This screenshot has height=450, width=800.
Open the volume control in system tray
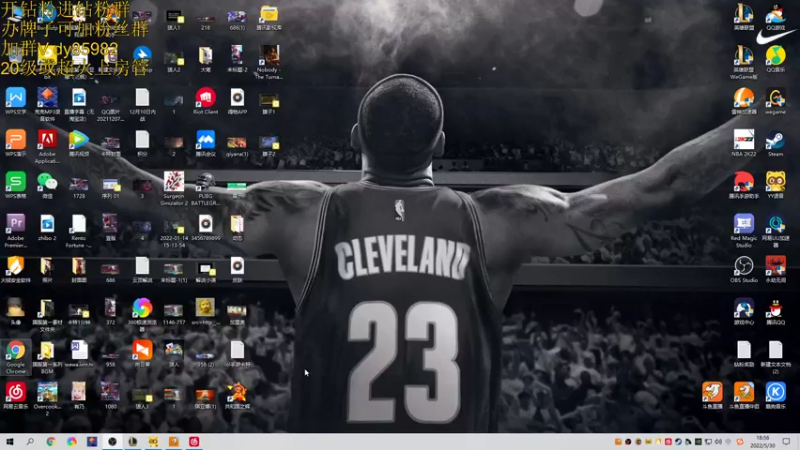point(718,442)
